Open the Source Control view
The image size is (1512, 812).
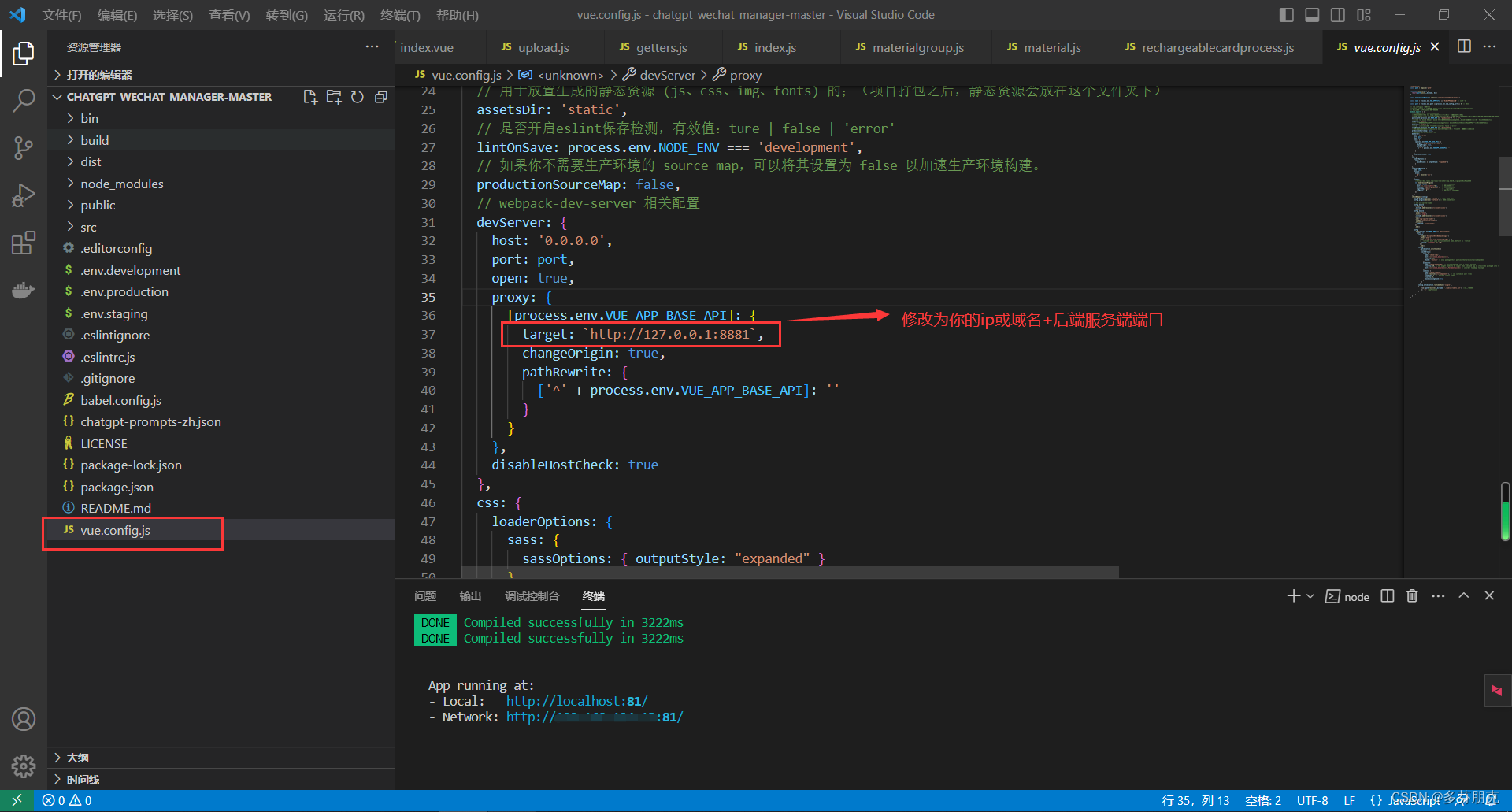[x=24, y=147]
